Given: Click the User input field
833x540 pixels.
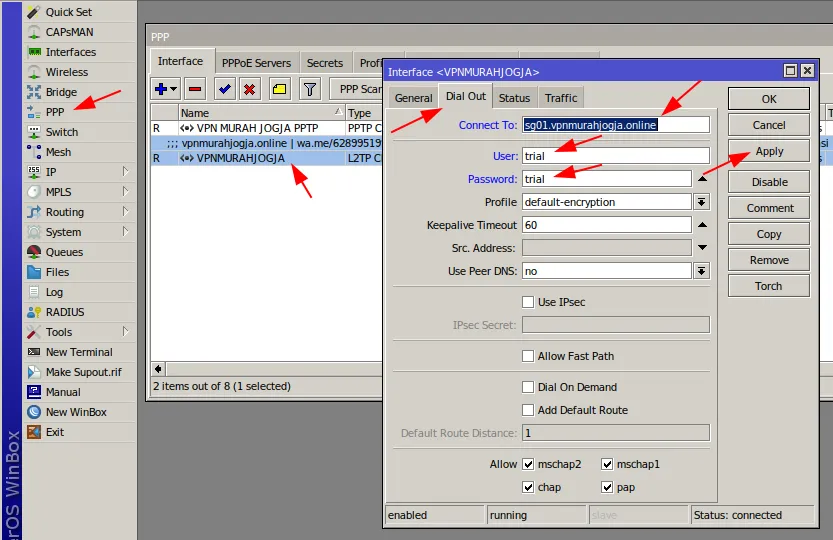Looking at the screenshot, I should tap(616, 156).
